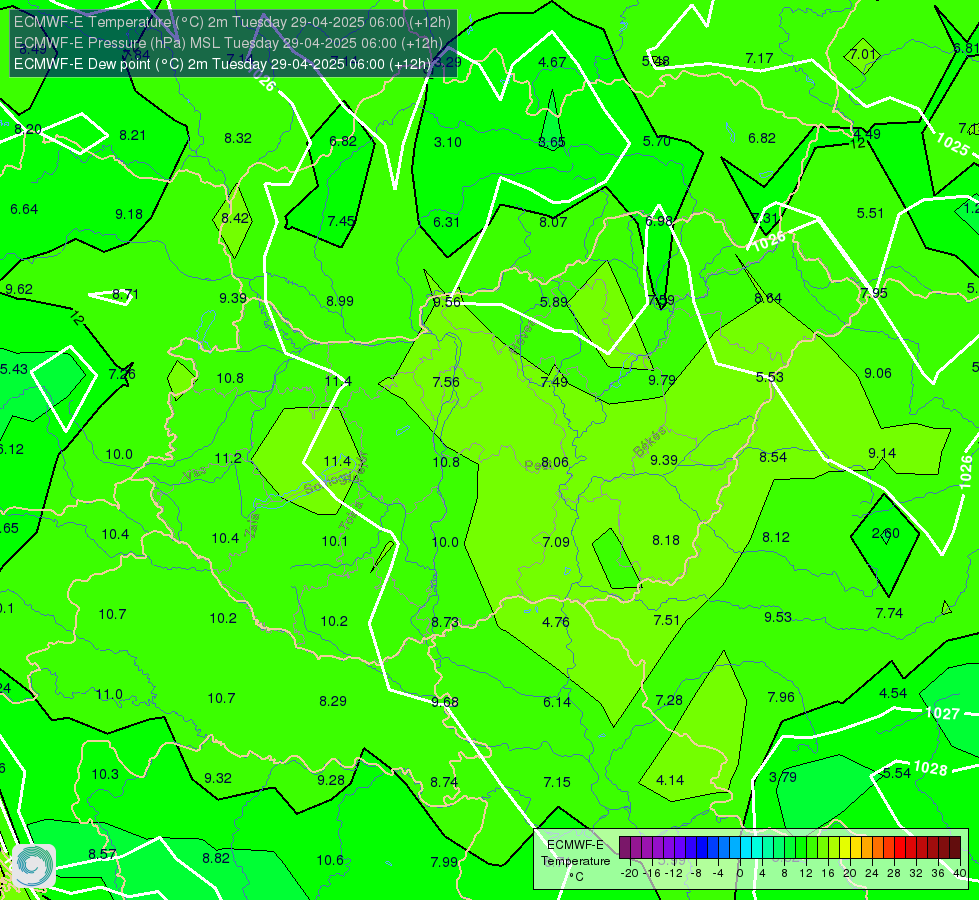Click the dew point value 9.68
The height and width of the screenshot is (900, 979).
click(445, 702)
